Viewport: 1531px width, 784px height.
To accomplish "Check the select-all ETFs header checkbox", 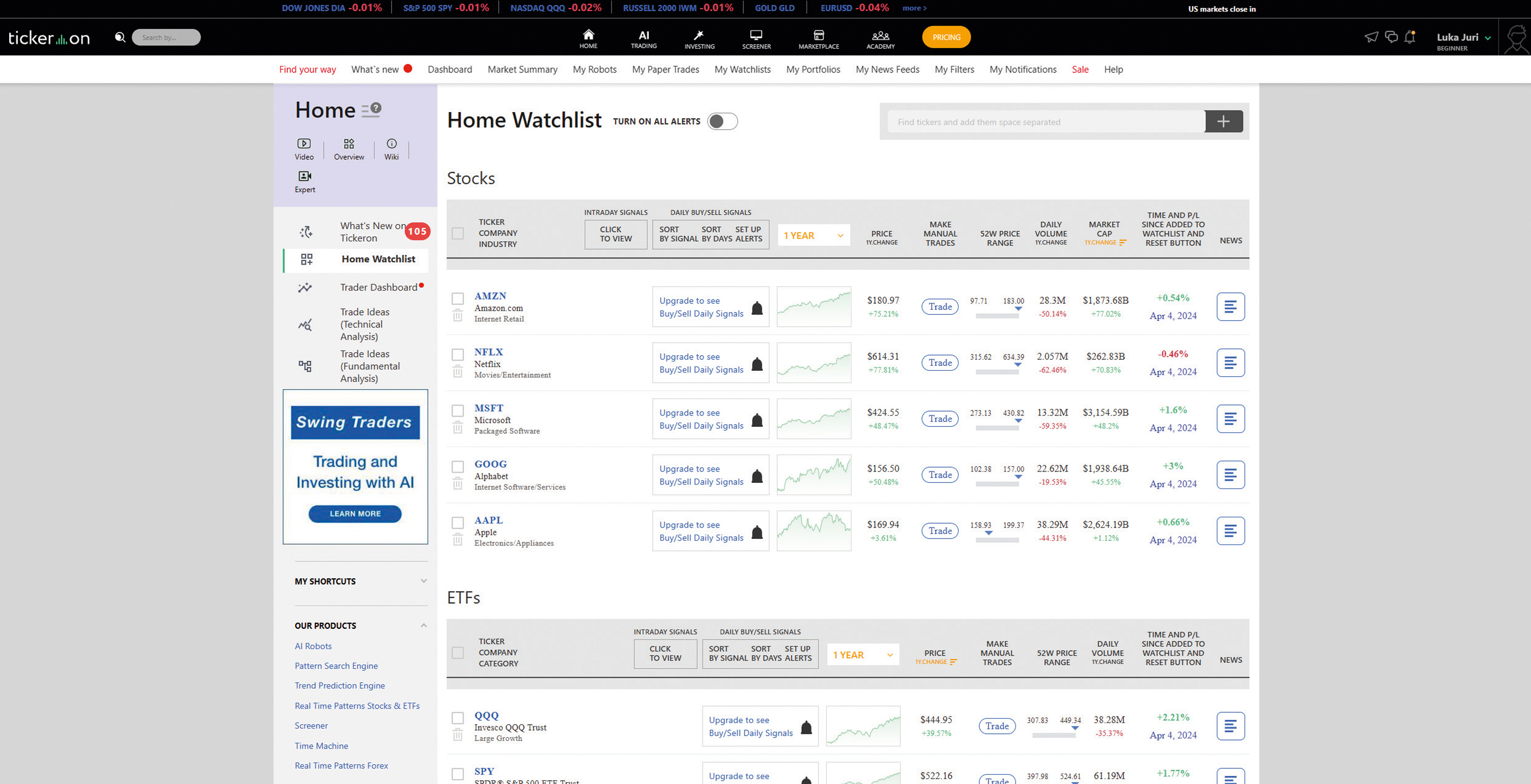I will (457, 653).
